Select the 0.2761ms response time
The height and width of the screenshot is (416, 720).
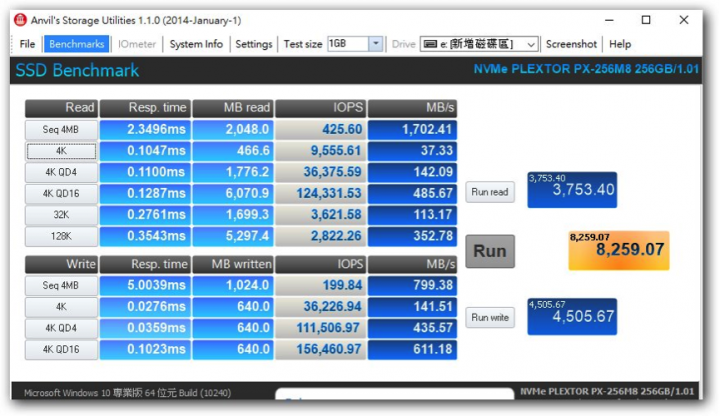point(145,214)
